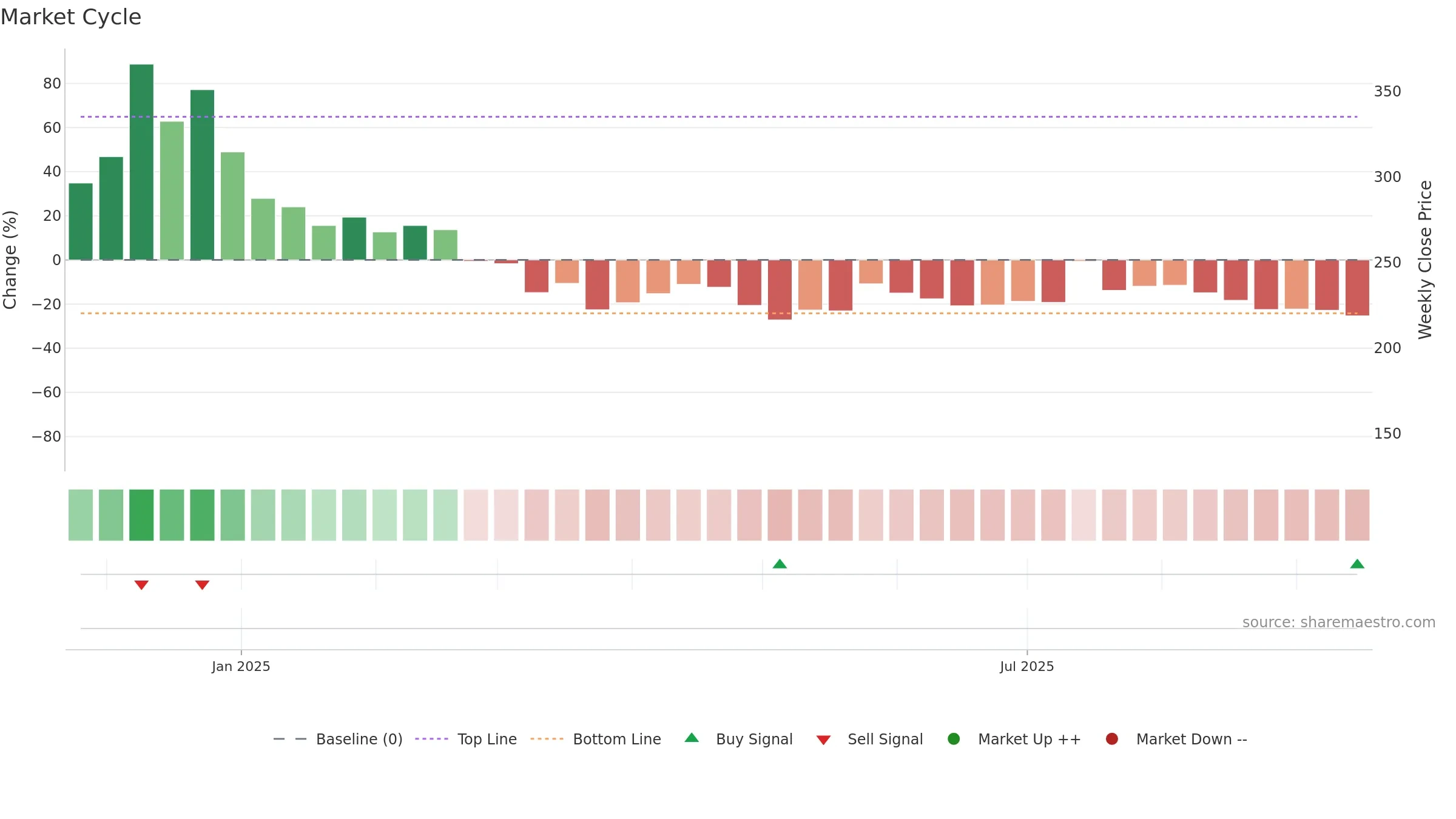Click the gray Baseline dash sample in legend
Image resolution: width=1456 pixels, height=819 pixels.
click(x=290, y=739)
